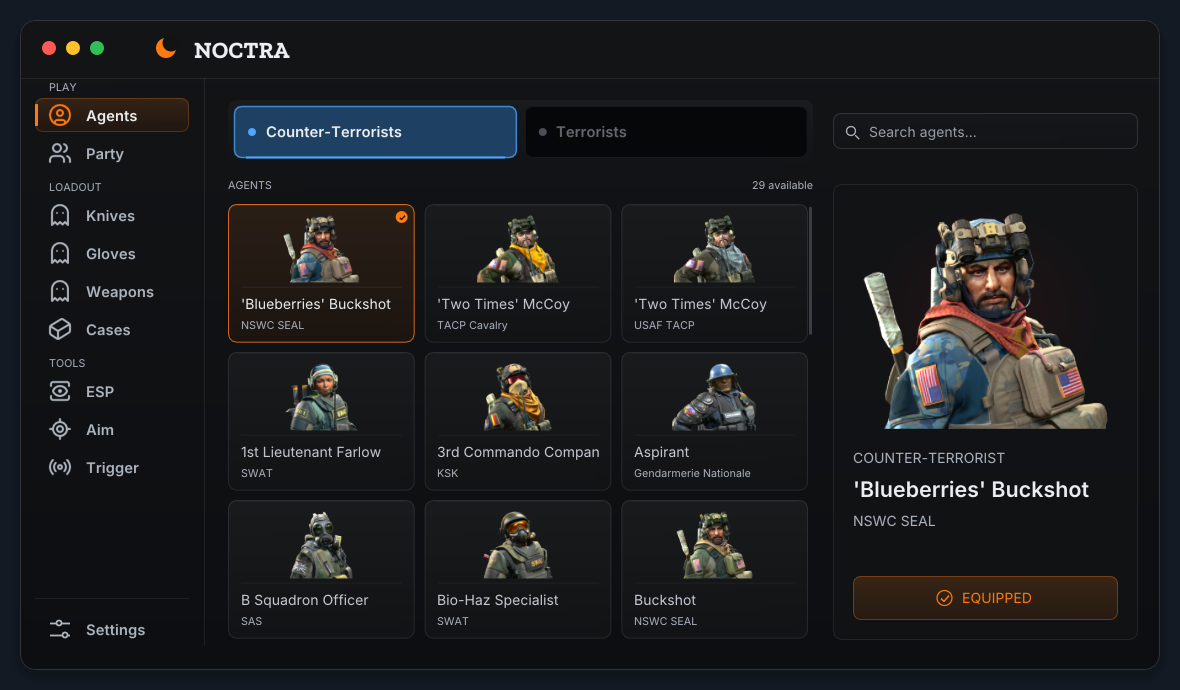1180x690 pixels.
Task: Select the Gloves sidebar icon
Action: (60, 254)
